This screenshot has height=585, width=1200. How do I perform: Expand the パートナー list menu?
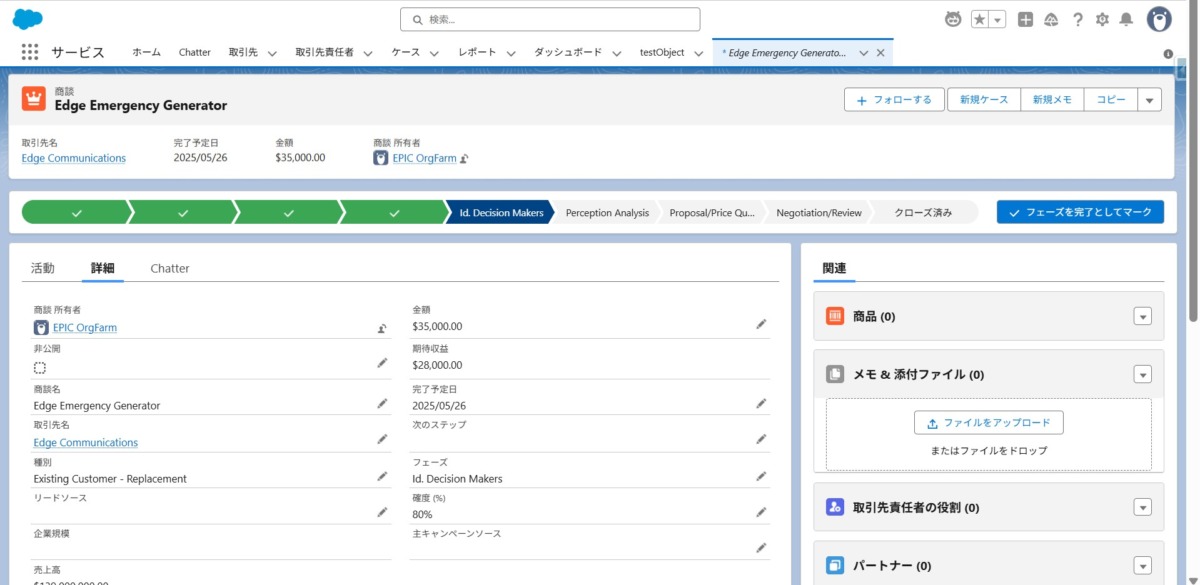tap(1142, 565)
